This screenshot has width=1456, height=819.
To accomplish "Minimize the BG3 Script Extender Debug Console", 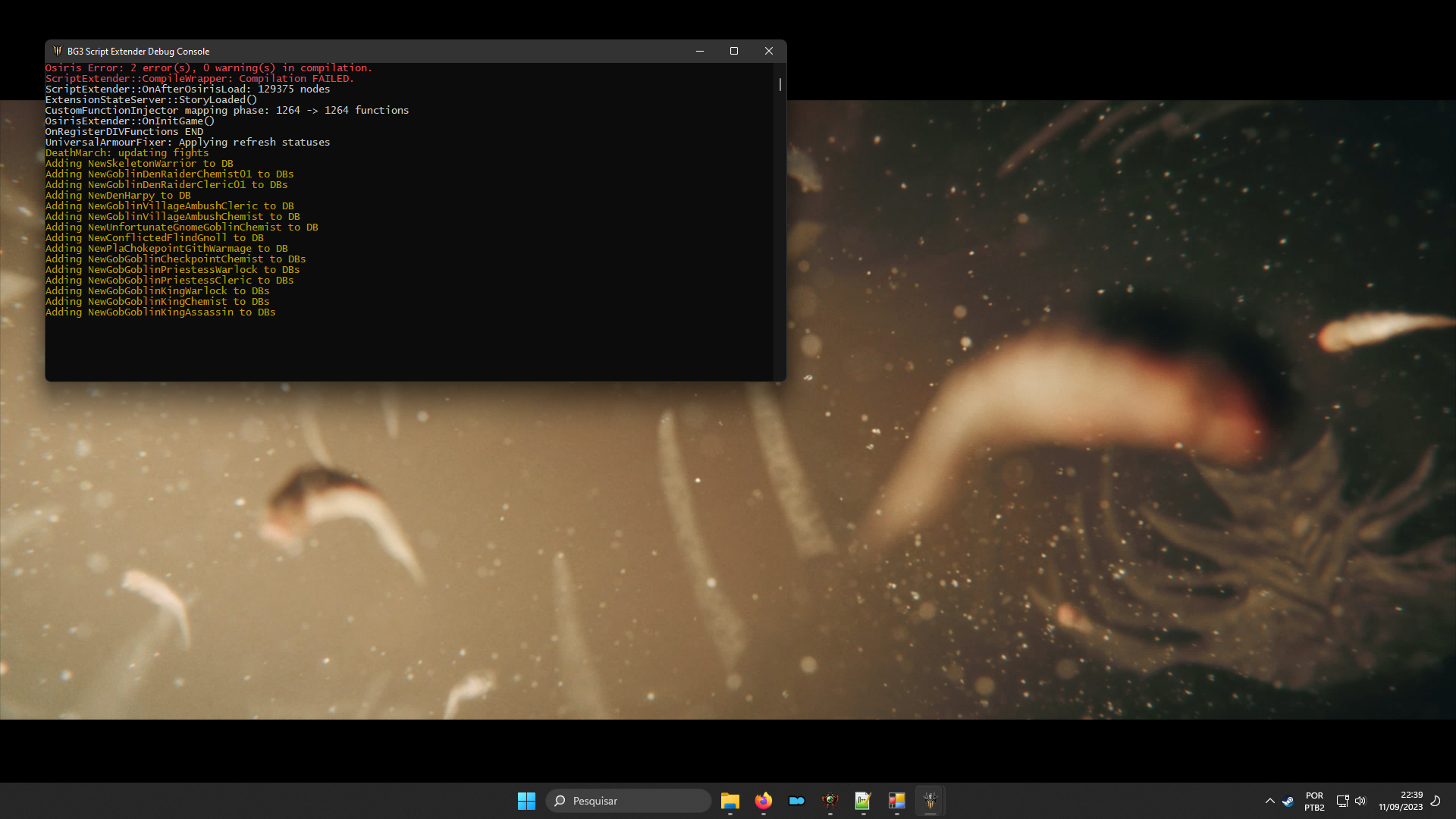I will click(698, 51).
